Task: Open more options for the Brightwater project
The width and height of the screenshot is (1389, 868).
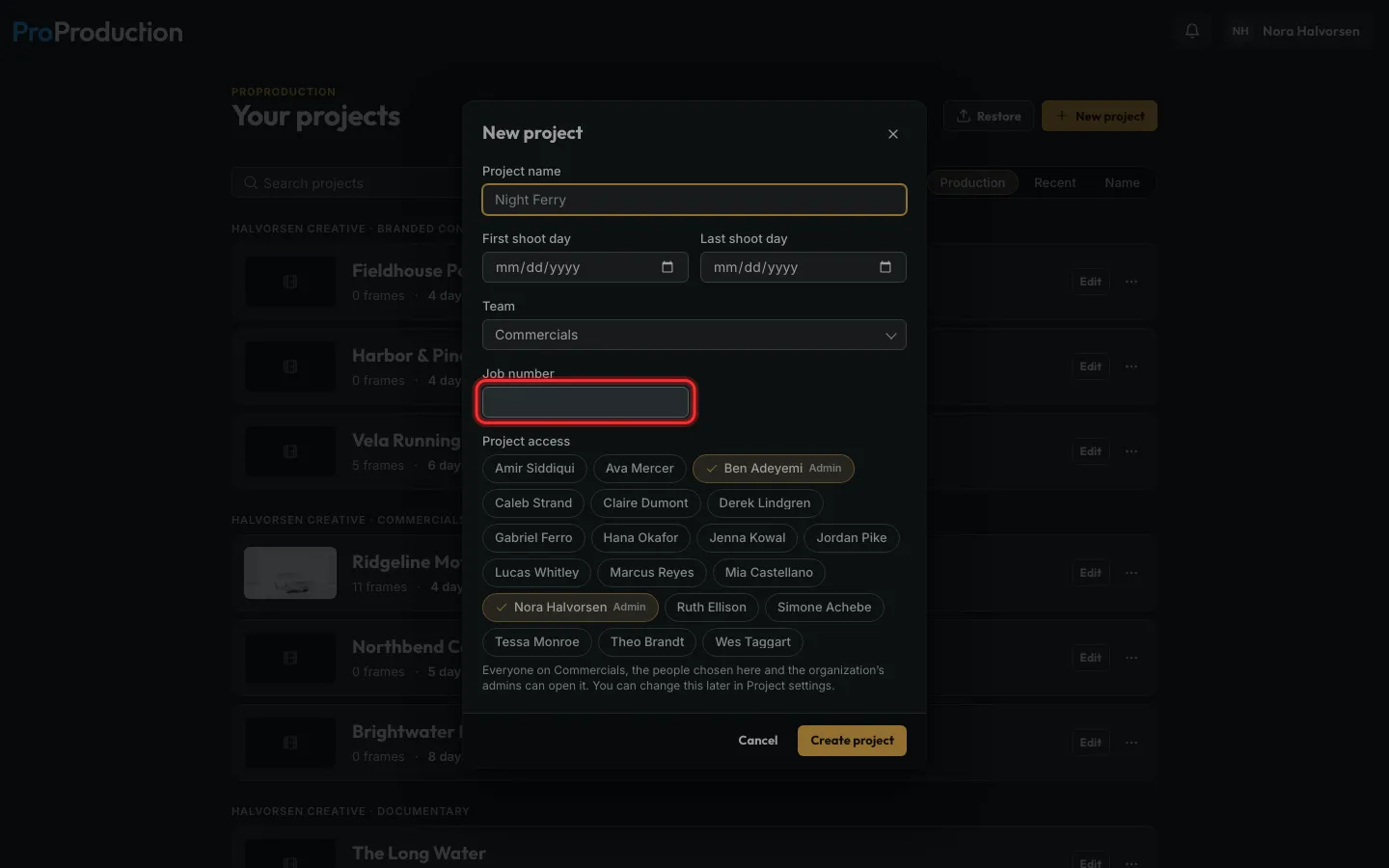Action: point(1131,743)
